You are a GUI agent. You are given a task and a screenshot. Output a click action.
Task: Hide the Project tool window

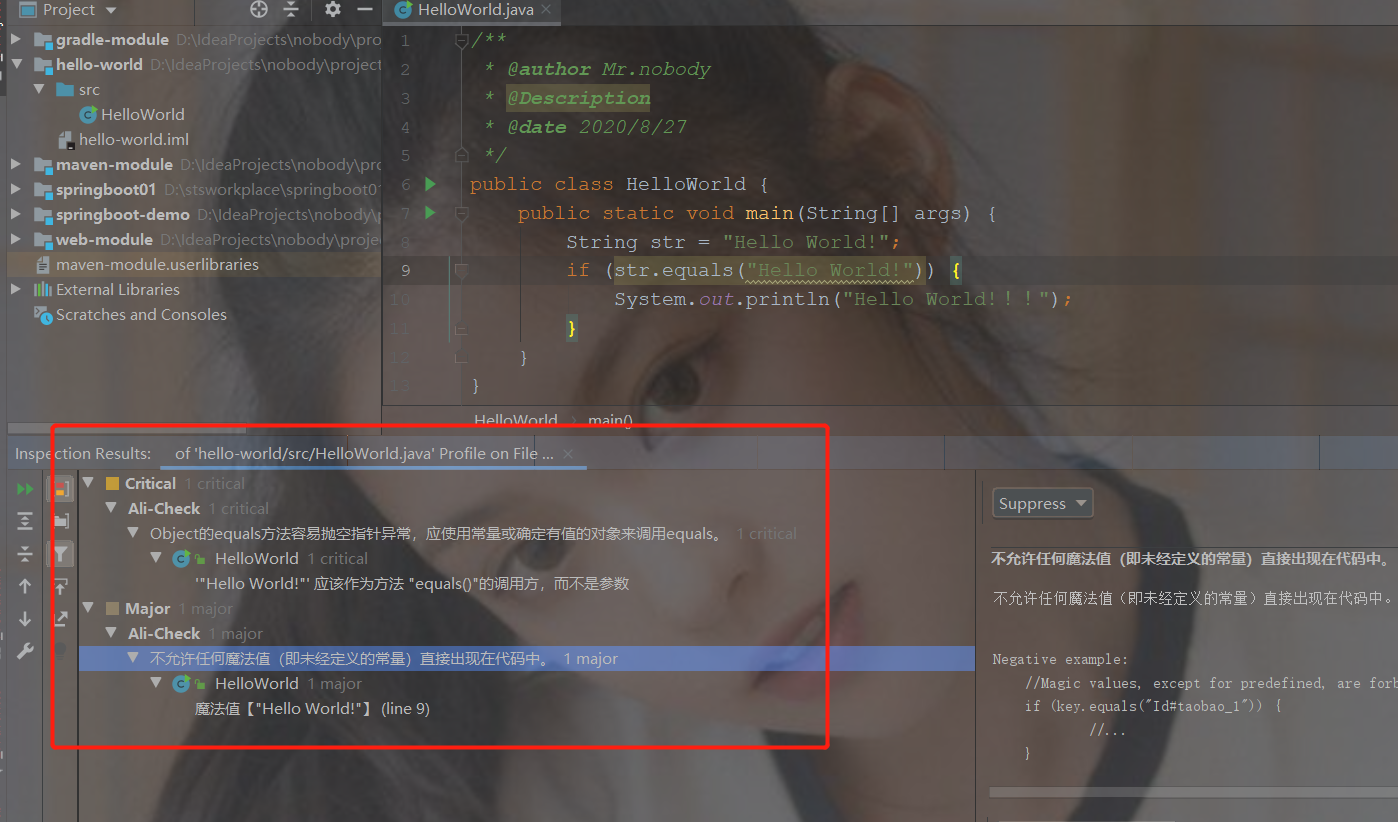tap(365, 10)
